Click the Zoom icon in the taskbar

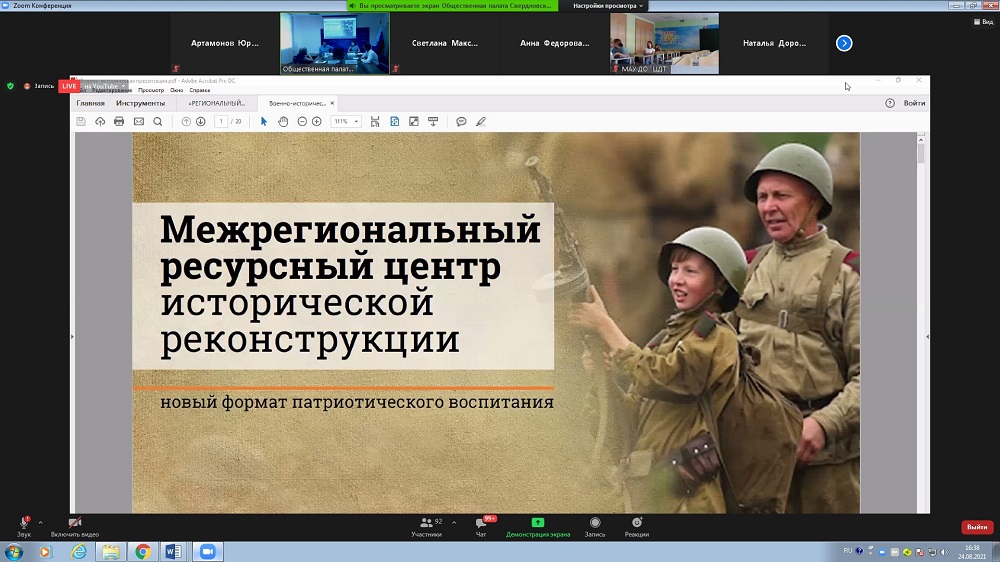point(207,551)
